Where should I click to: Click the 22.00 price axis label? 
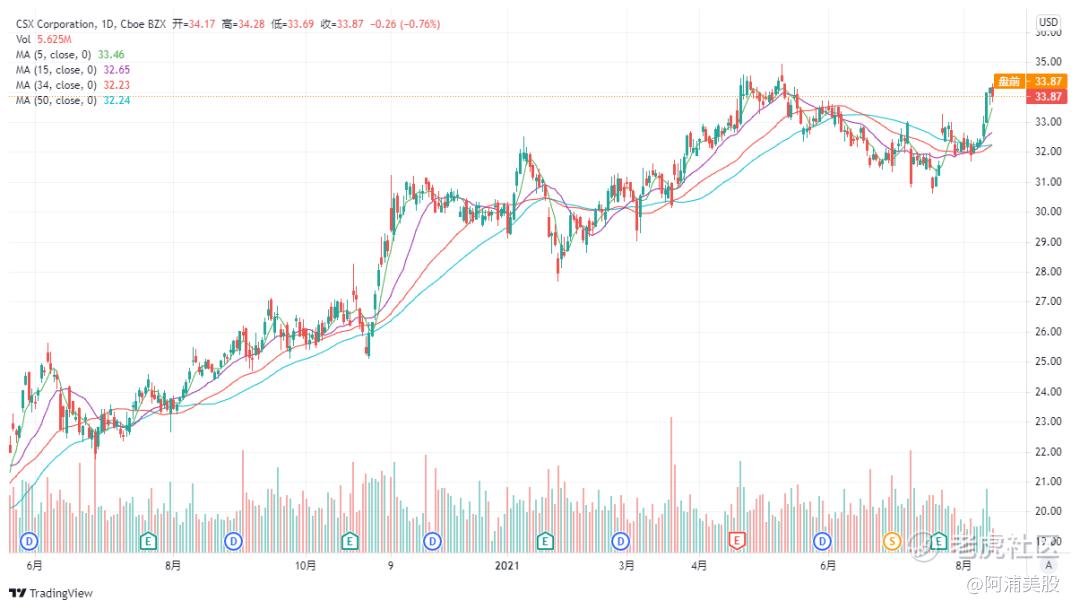[x=1048, y=451]
